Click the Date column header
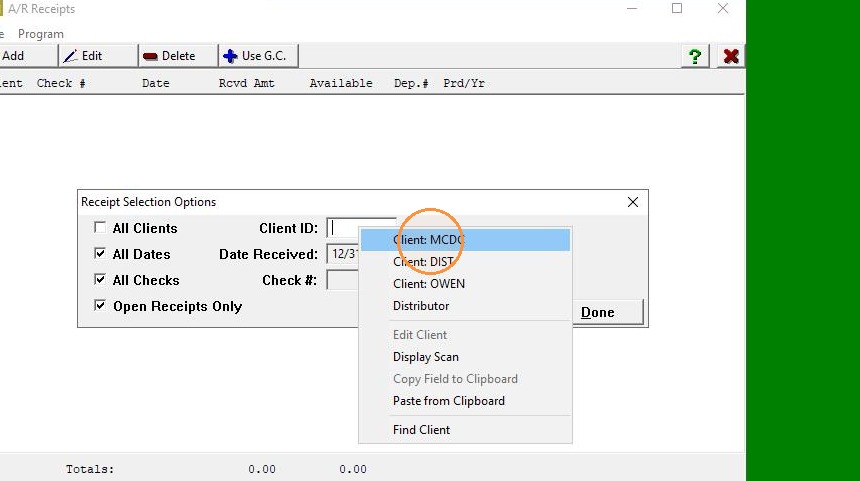The image size is (860, 481). [156, 83]
